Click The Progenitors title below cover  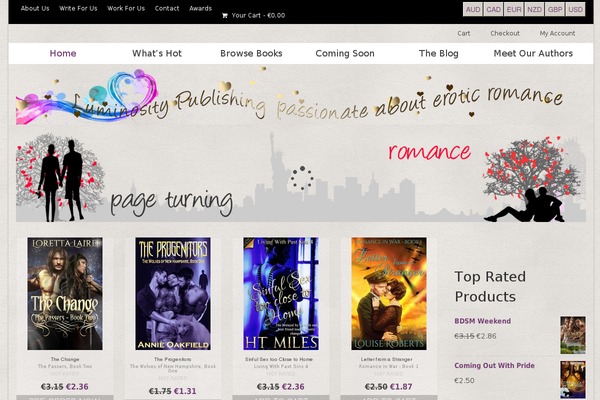(173, 359)
